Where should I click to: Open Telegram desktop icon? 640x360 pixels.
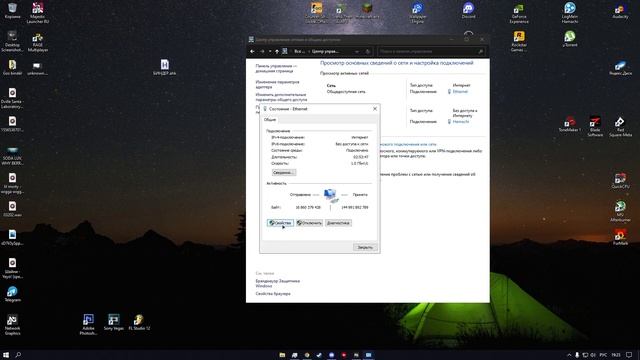12,294
